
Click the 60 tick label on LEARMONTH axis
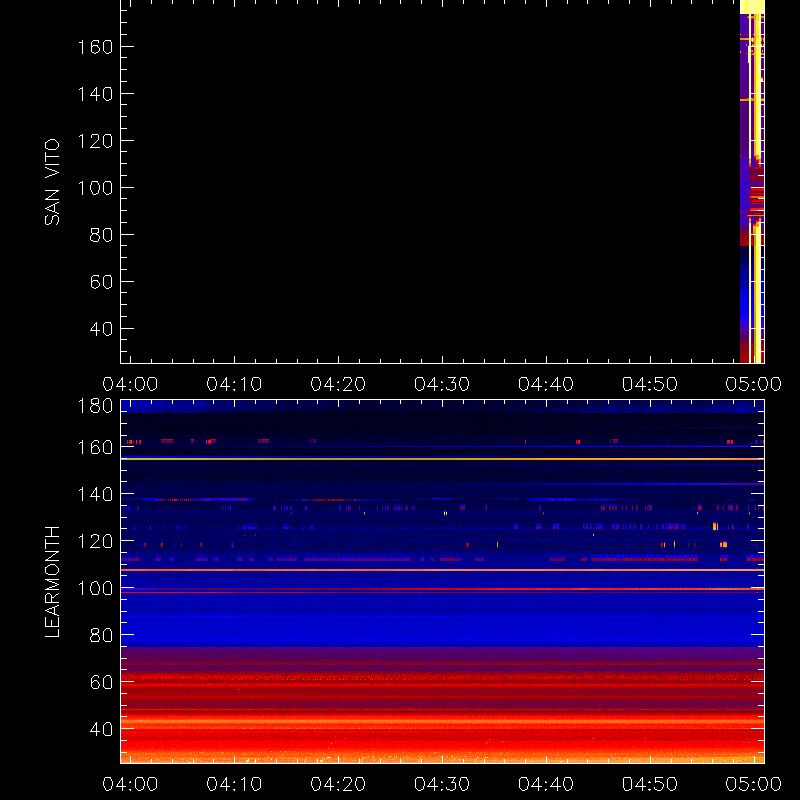click(x=102, y=682)
